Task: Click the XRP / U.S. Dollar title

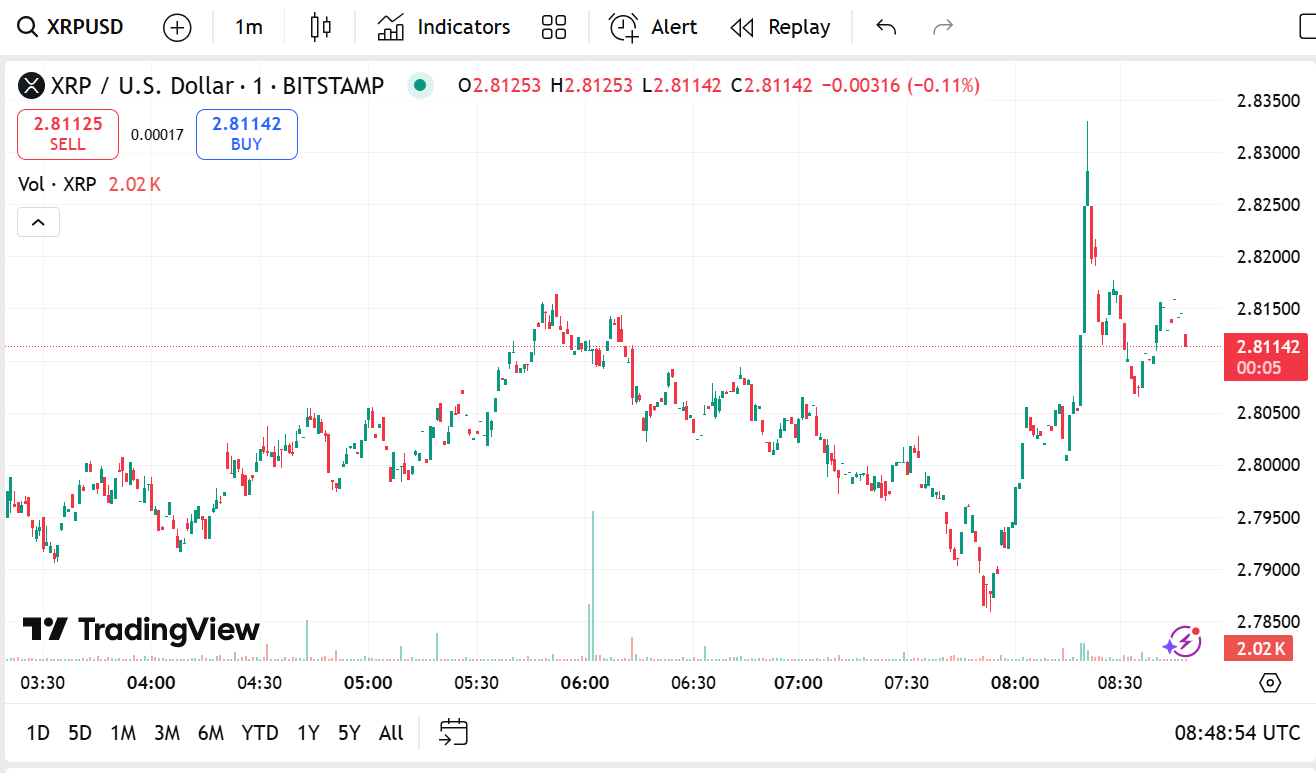Action: point(217,86)
